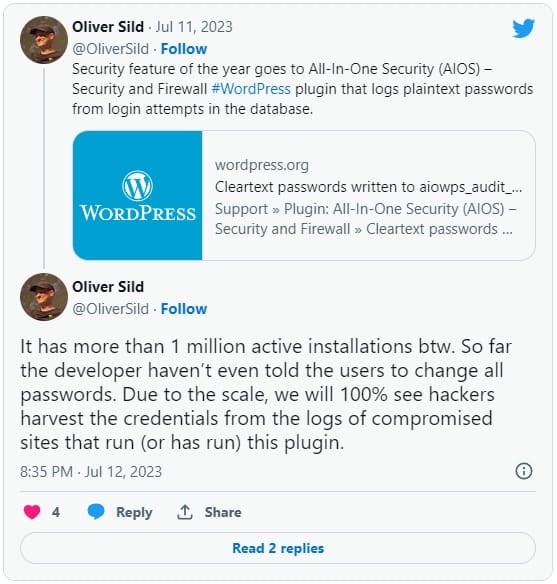Click the Reply text label

click(x=134, y=512)
